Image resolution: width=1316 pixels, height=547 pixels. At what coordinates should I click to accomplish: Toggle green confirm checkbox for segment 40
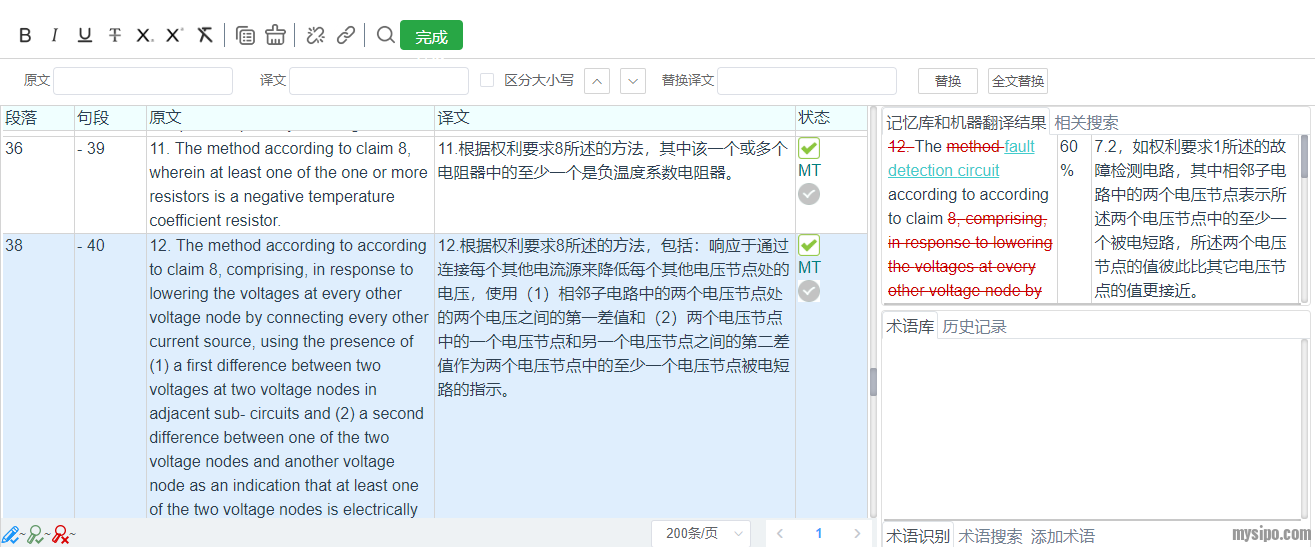[x=809, y=245]
